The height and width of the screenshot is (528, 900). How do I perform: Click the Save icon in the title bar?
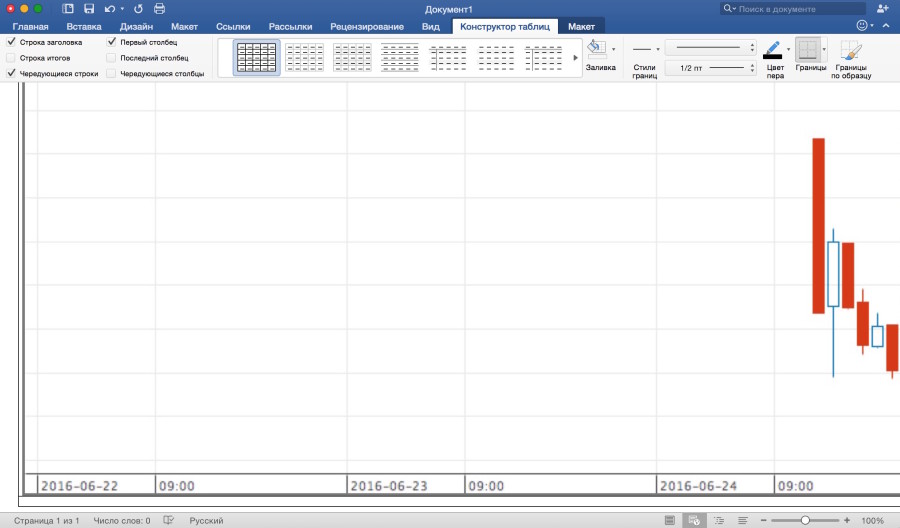[x=89, y=9]
